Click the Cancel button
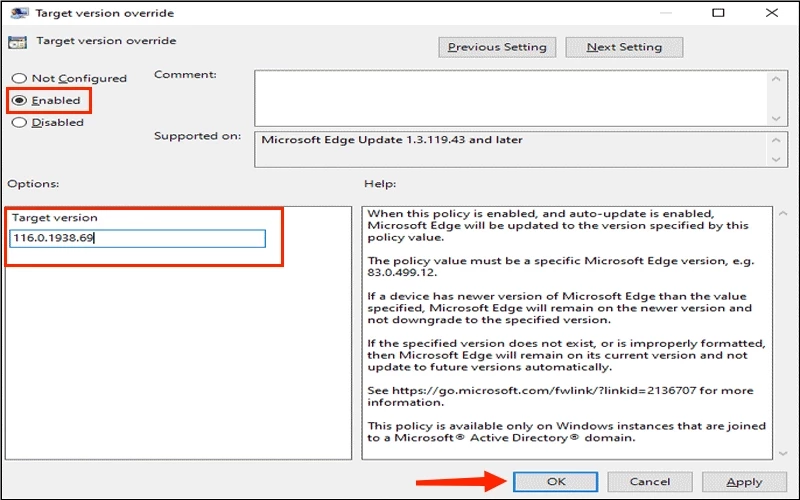The image size is (800, 500). tap(649, 482)
